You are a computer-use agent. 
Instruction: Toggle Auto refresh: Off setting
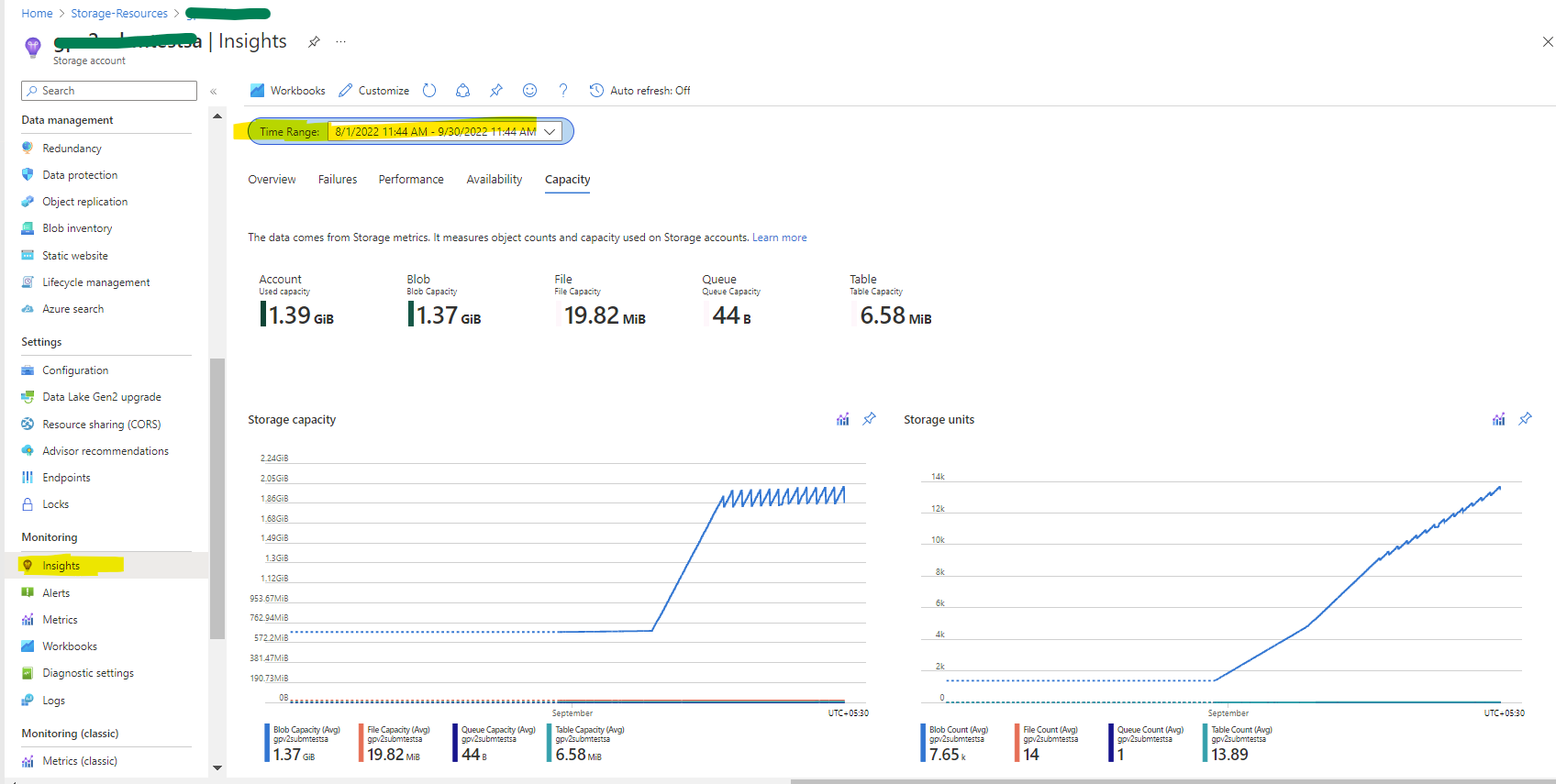click(x=639, y=91)
